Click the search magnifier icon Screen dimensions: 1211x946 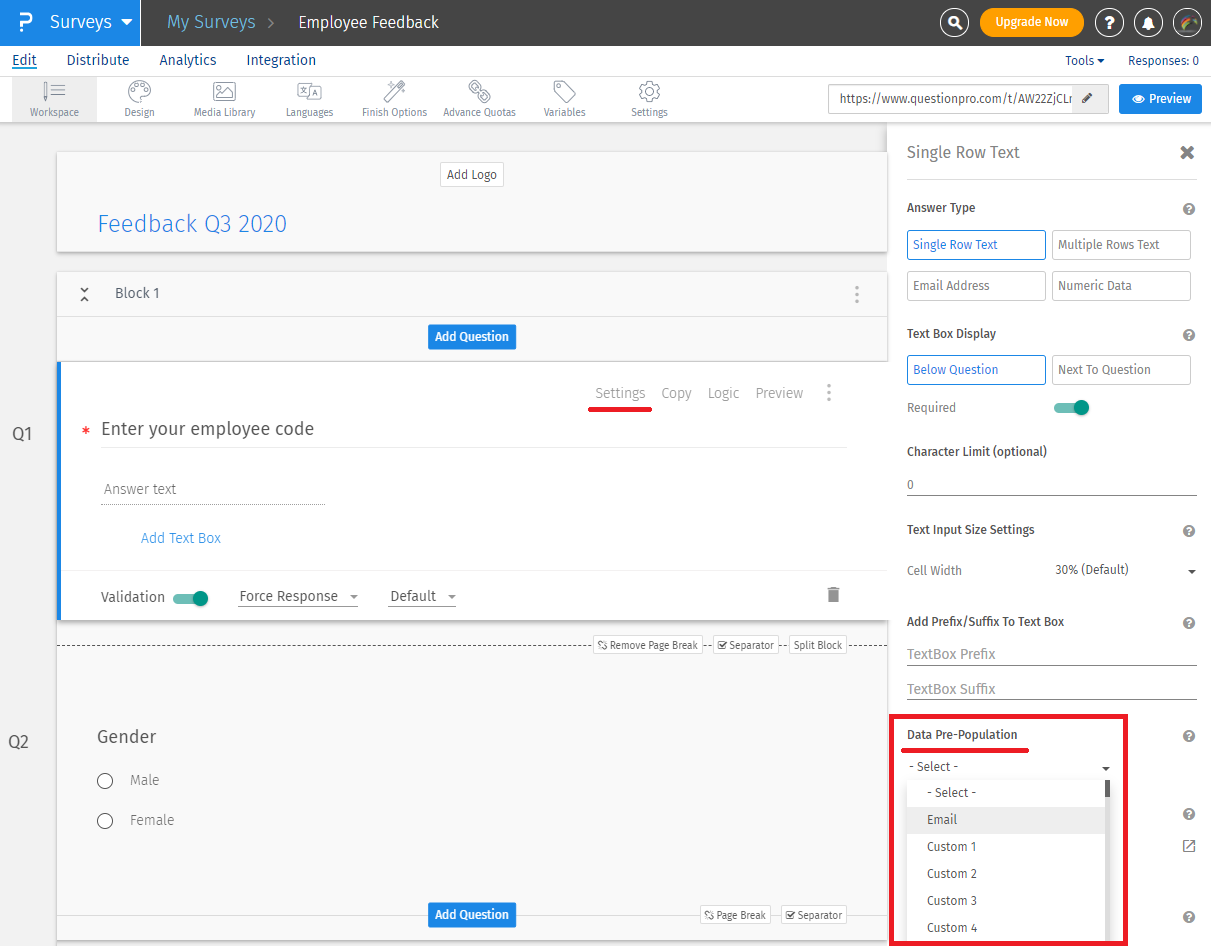pyautogui.click(x=956, y=22)
